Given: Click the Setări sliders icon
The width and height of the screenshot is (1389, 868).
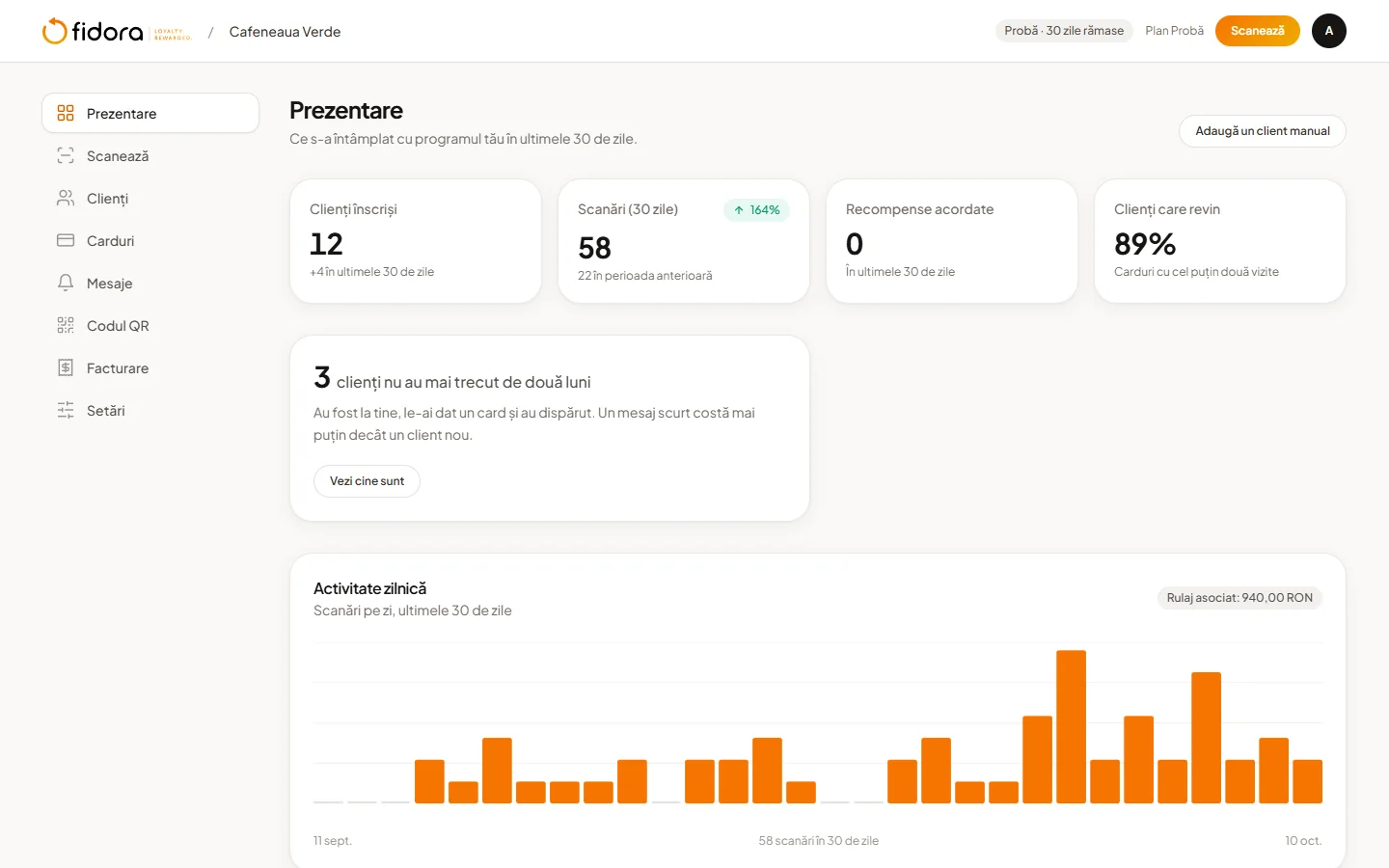Looking at the screenshot, I should pos(66,410).
